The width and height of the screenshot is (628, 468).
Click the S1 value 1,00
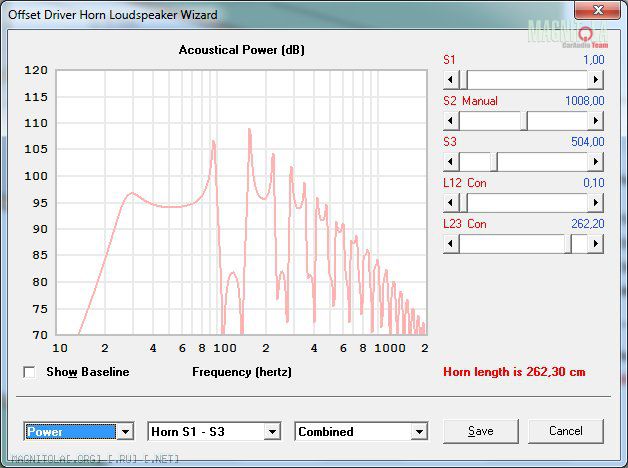[594, 60]
